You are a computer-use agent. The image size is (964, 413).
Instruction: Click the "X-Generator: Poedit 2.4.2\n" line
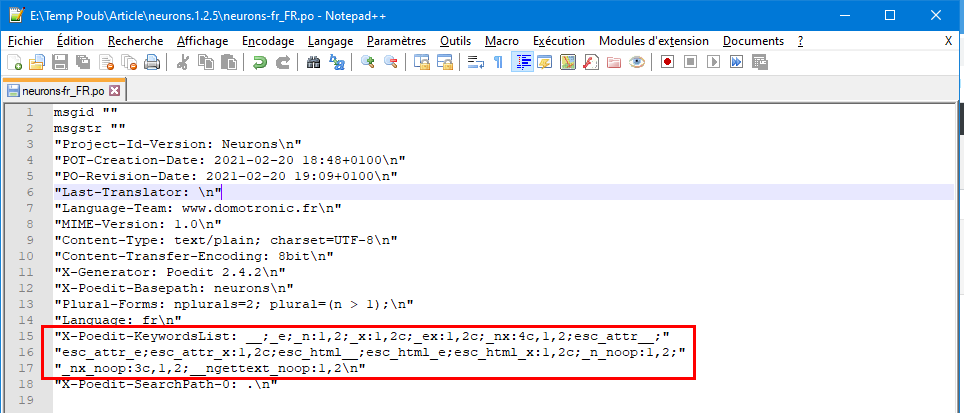point(170,272)
